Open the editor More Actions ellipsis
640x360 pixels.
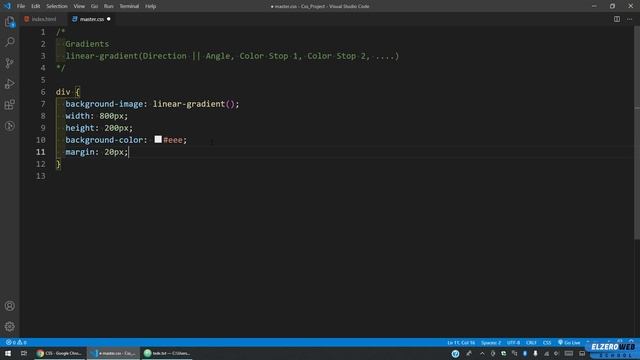tap(630, 19)
